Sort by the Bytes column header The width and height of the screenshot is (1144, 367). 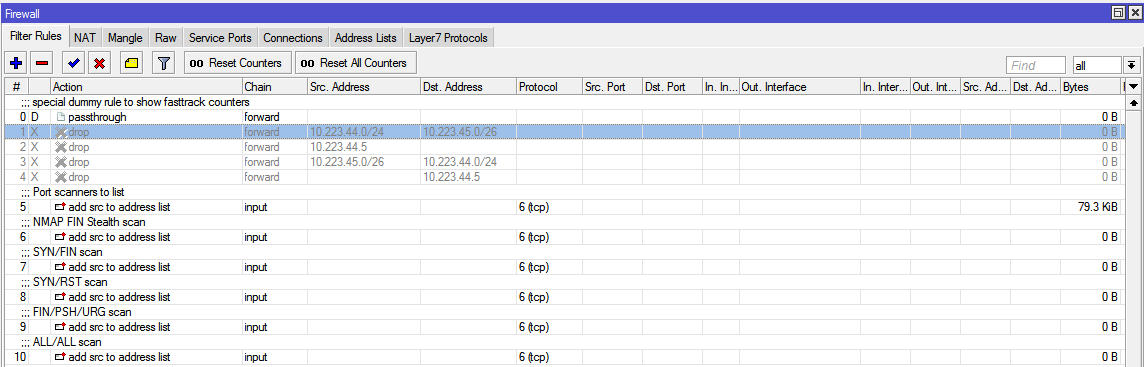pyautogui.click(x=1091, y=87)
